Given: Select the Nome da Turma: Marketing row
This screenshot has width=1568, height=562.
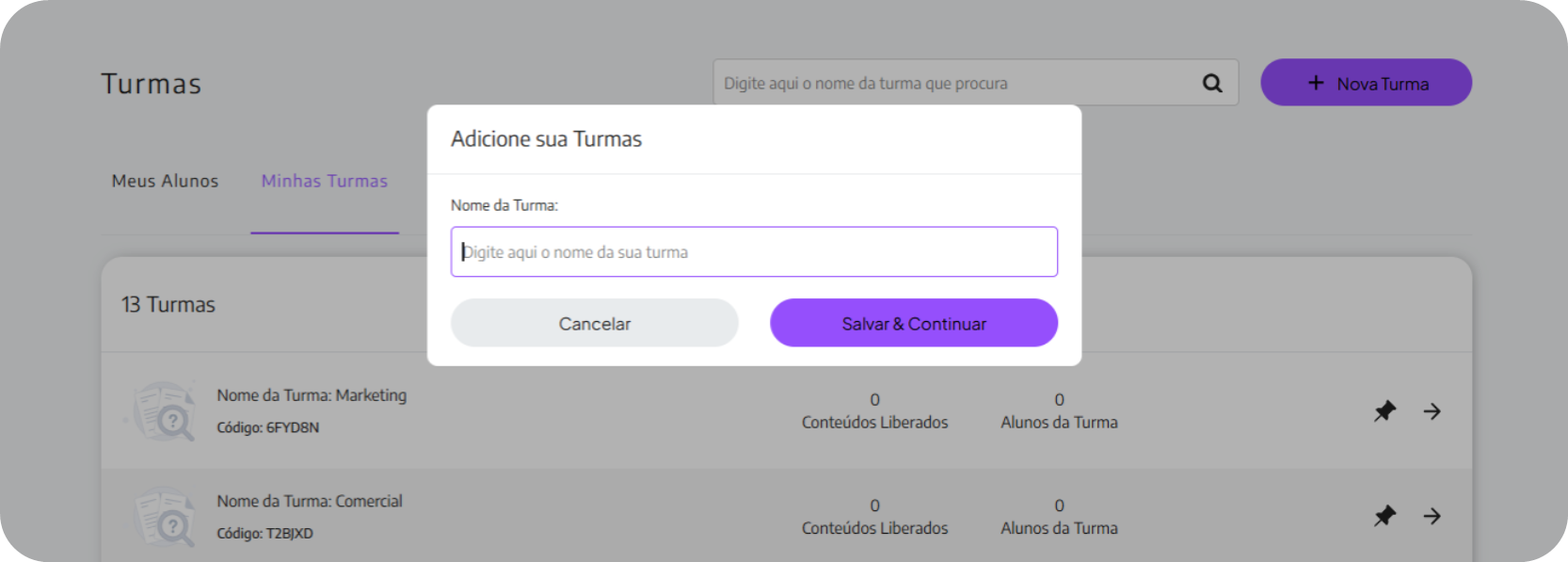Looking at the screenshot, I should coord(312,395).
